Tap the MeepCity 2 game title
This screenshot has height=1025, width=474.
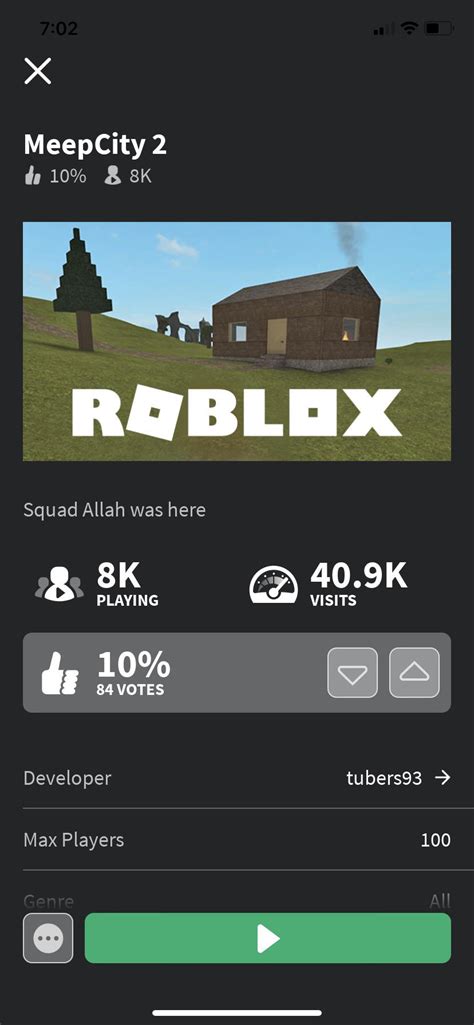[95, 145]
